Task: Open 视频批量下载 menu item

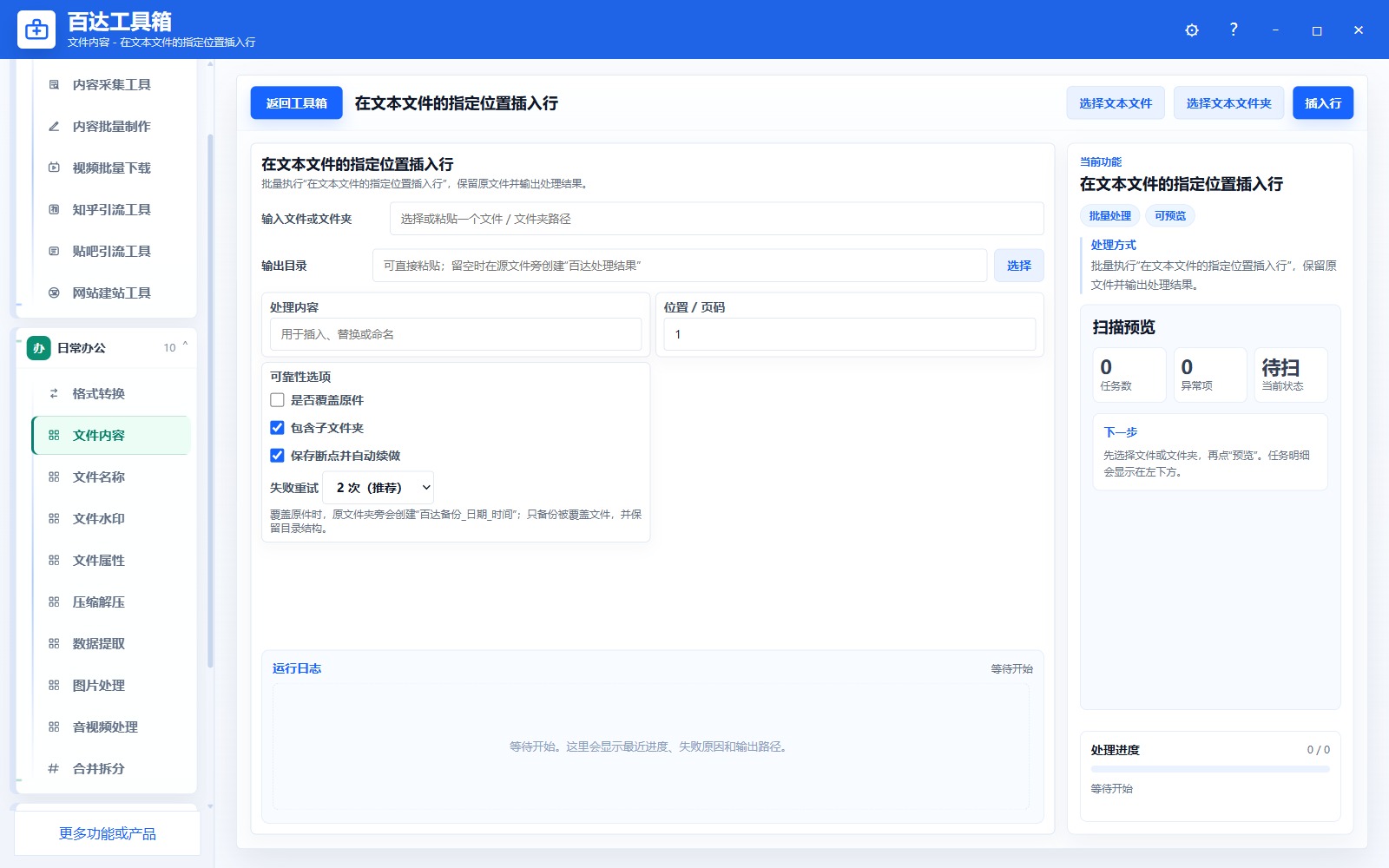Action: [112, 168]
